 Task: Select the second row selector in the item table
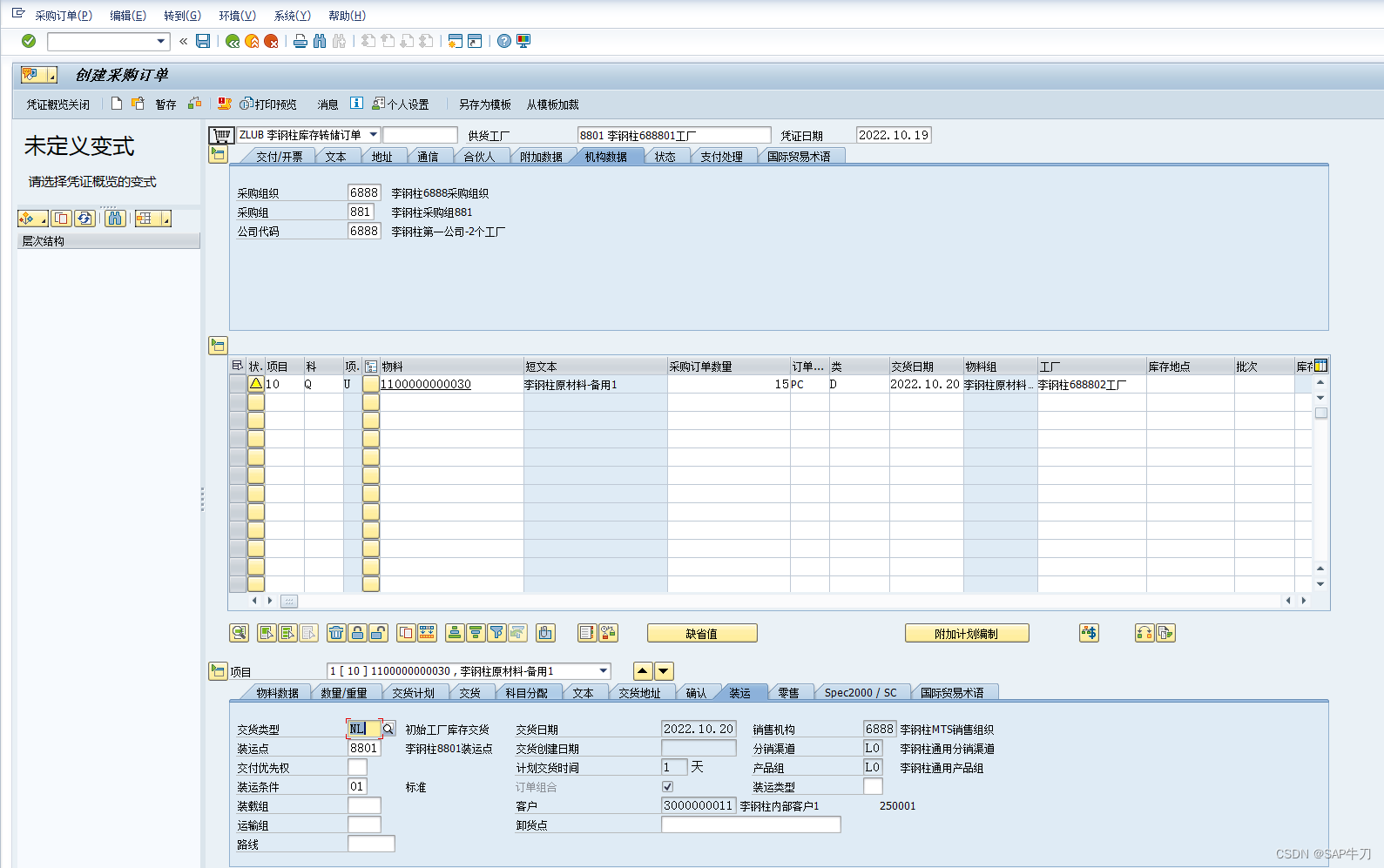(x=238, y=402)
